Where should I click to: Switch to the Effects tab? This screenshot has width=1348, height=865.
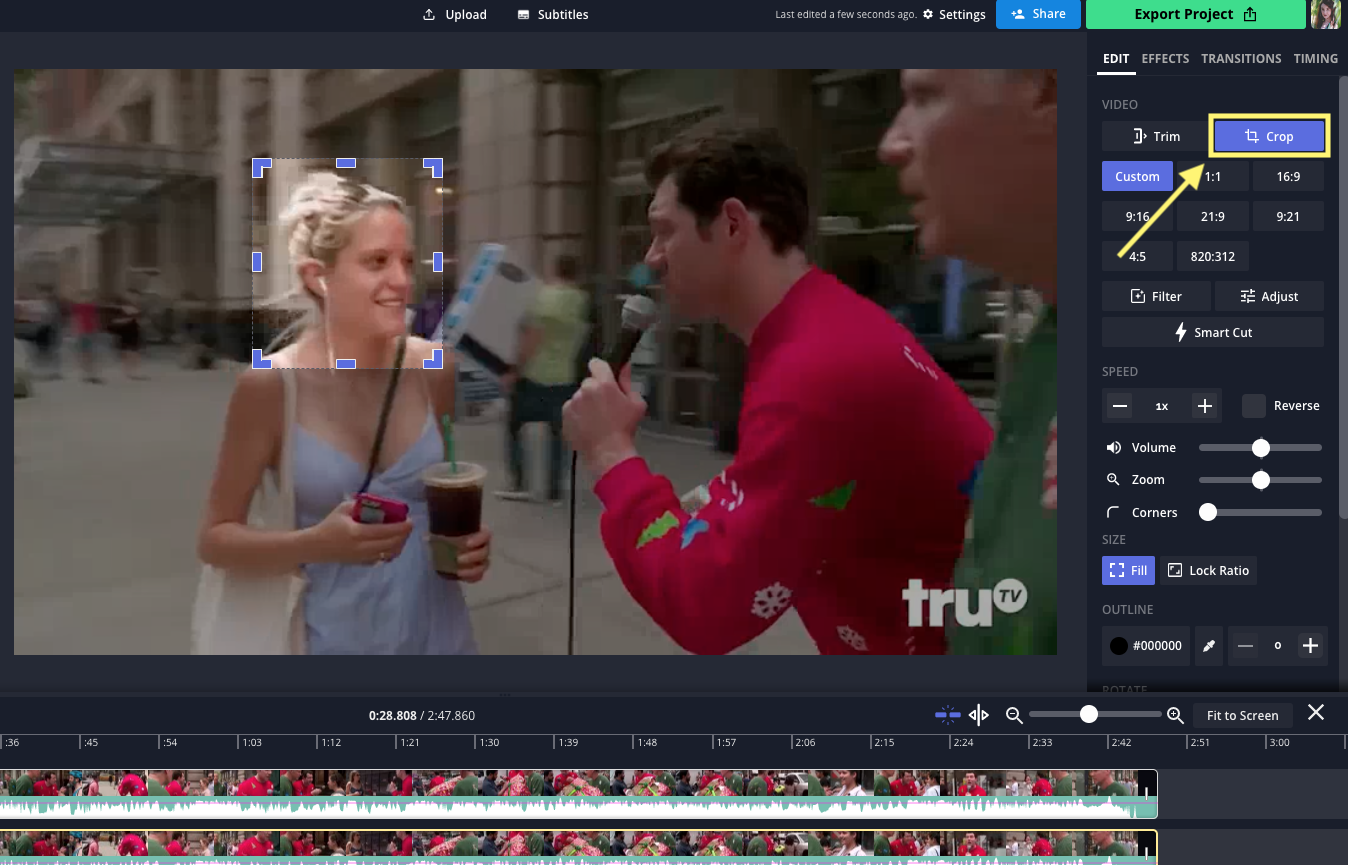point(1165,58)
